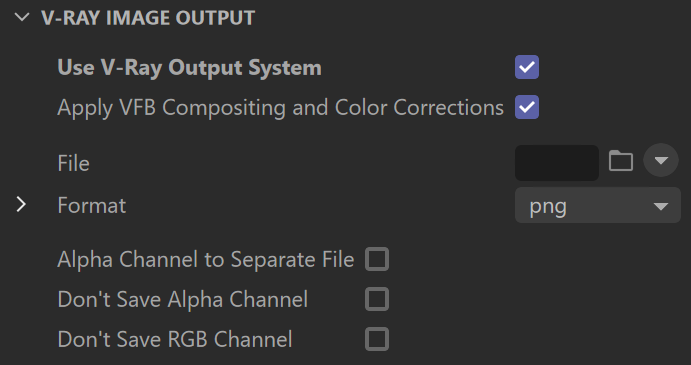Screen dimensions: 691x365
Task: Select the Use V-Ray Output System label
Action: (189, 68)
